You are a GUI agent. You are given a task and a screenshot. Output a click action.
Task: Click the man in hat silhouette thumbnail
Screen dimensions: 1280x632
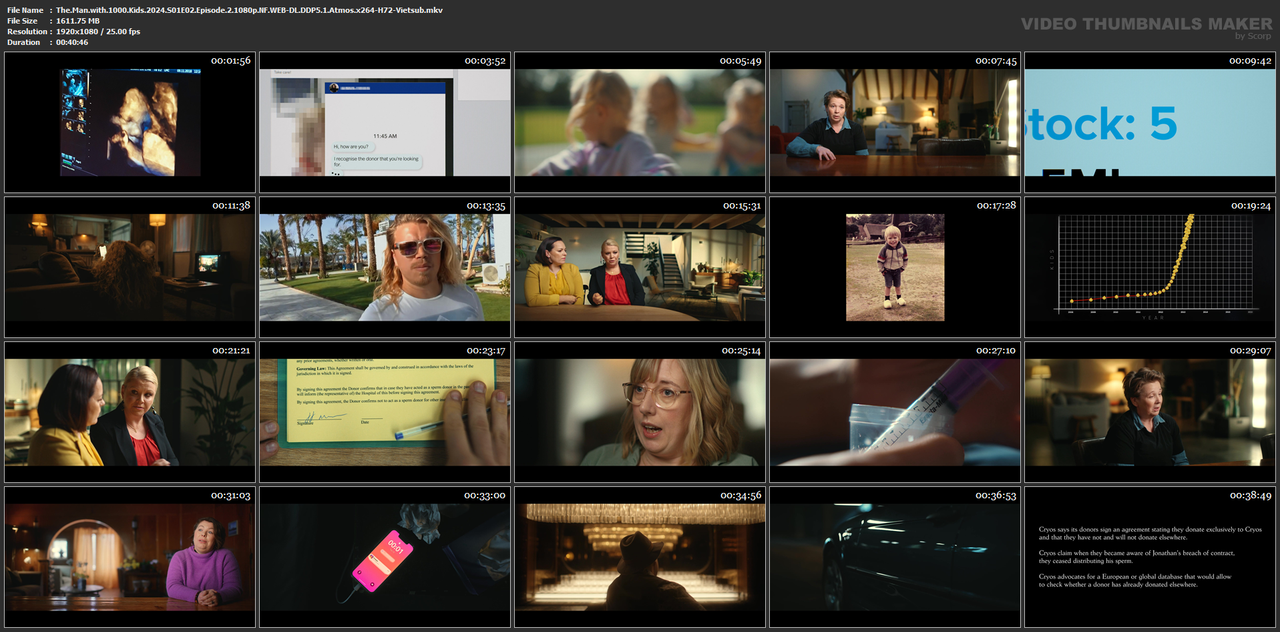tap(640, 557)
